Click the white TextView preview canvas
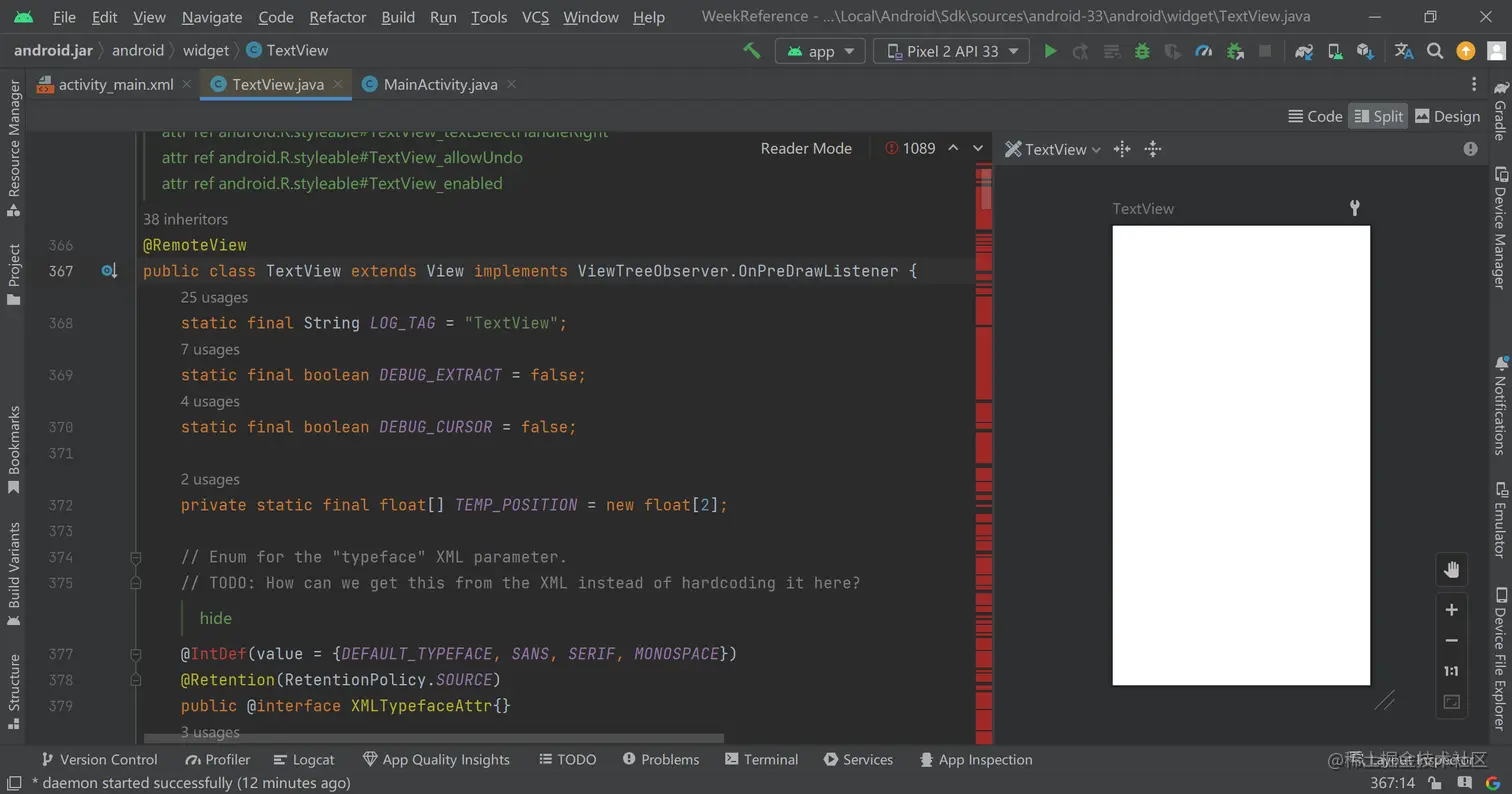The width and height of the screenshot is (1512, 794). pyautogui.click(x=1241, y=455)
